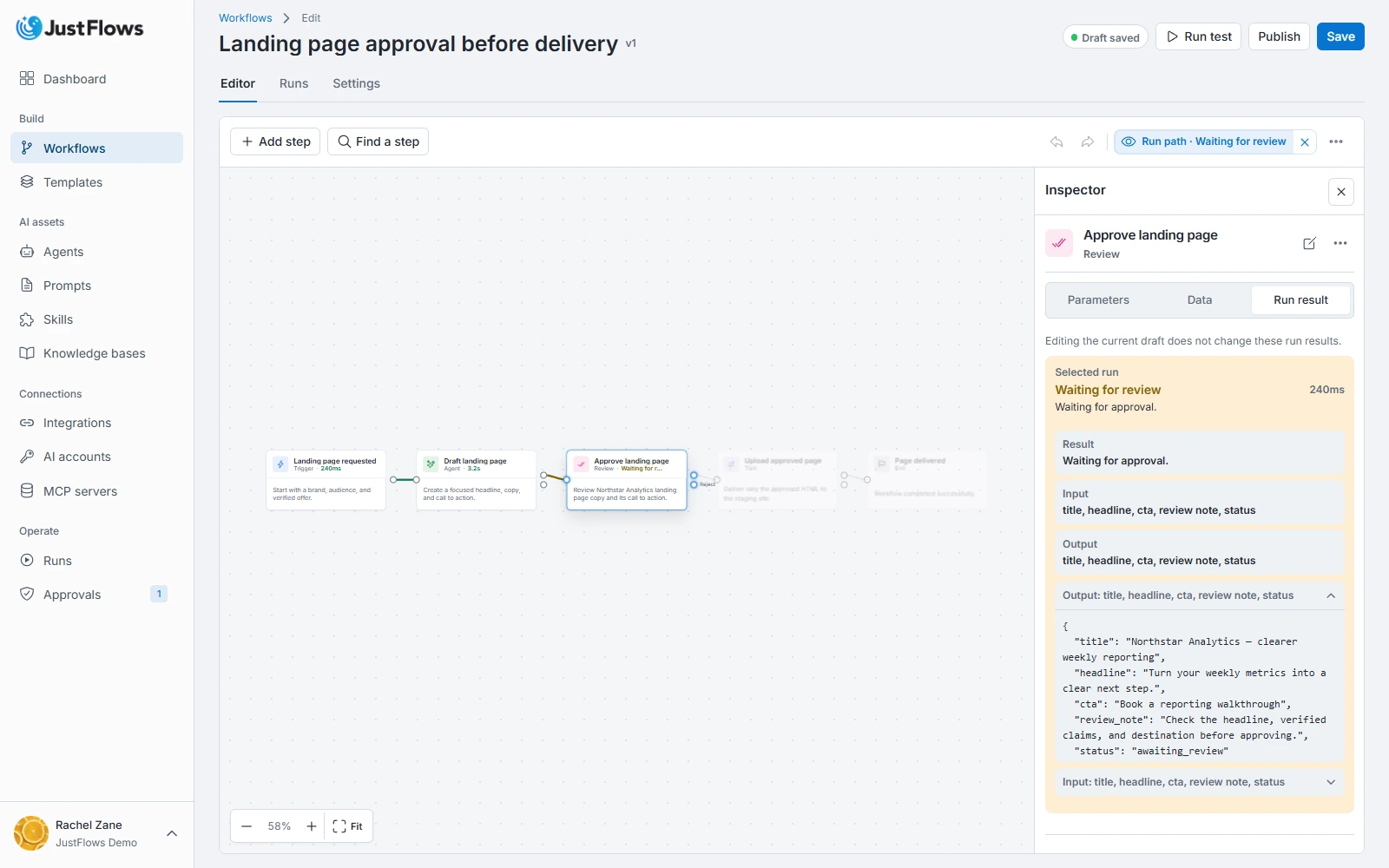Publish the workflow

1279,36
